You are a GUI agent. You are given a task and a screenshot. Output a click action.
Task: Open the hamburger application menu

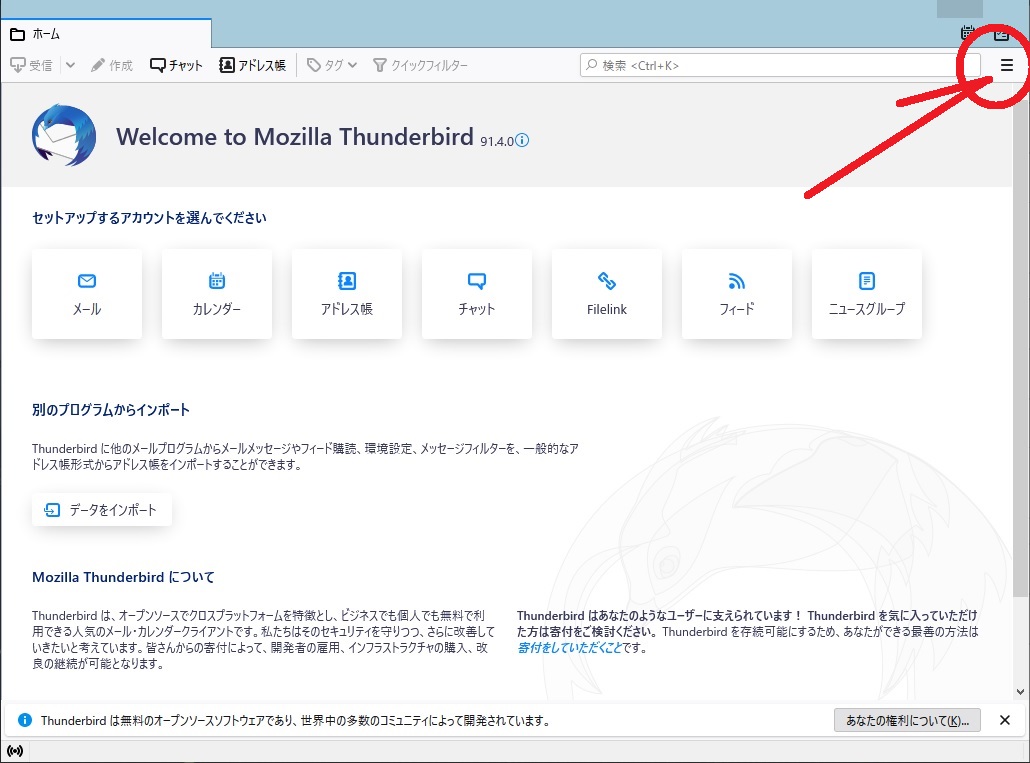[1007, 65]
